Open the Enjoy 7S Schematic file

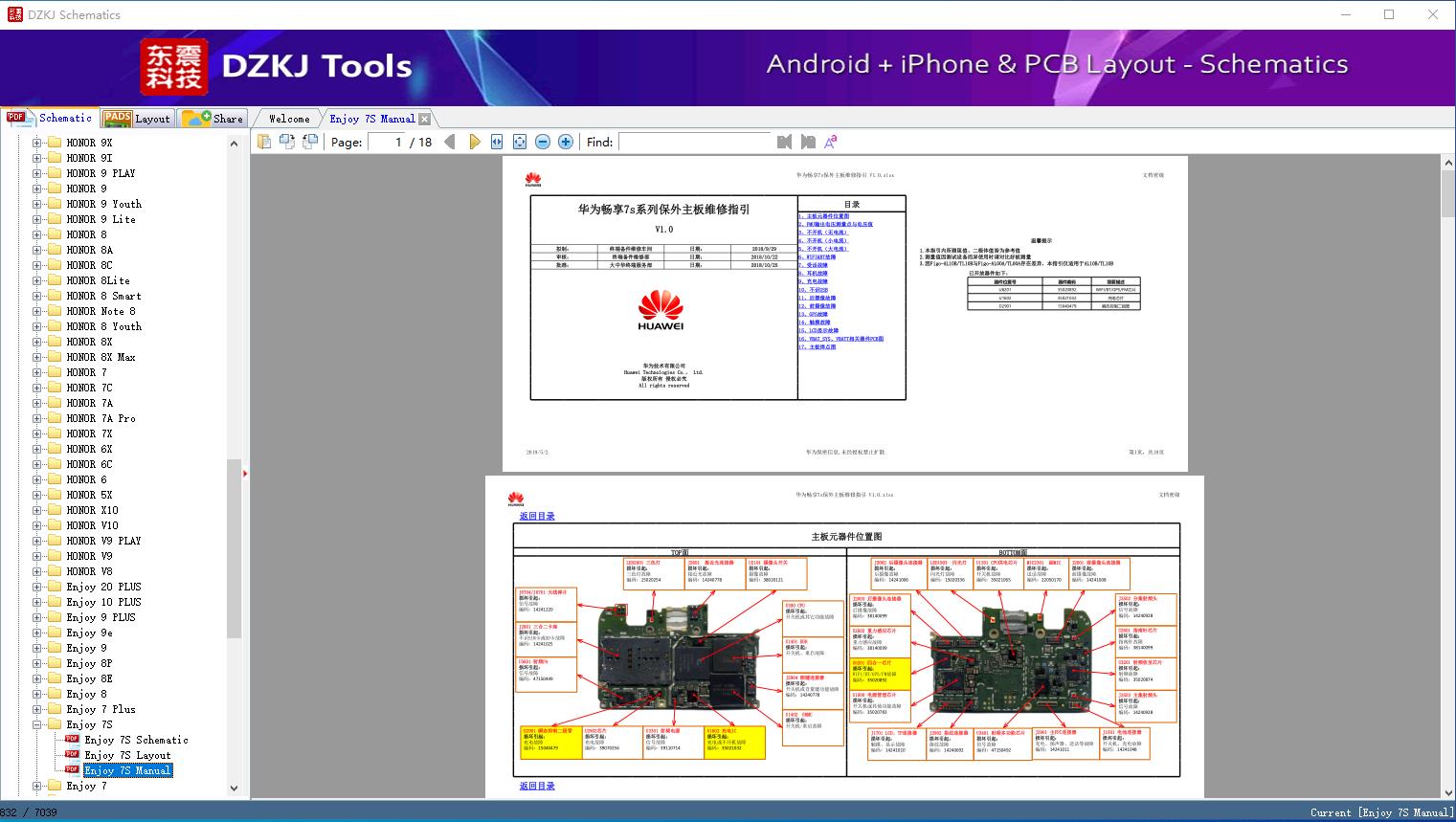click(x=136, y=740)
